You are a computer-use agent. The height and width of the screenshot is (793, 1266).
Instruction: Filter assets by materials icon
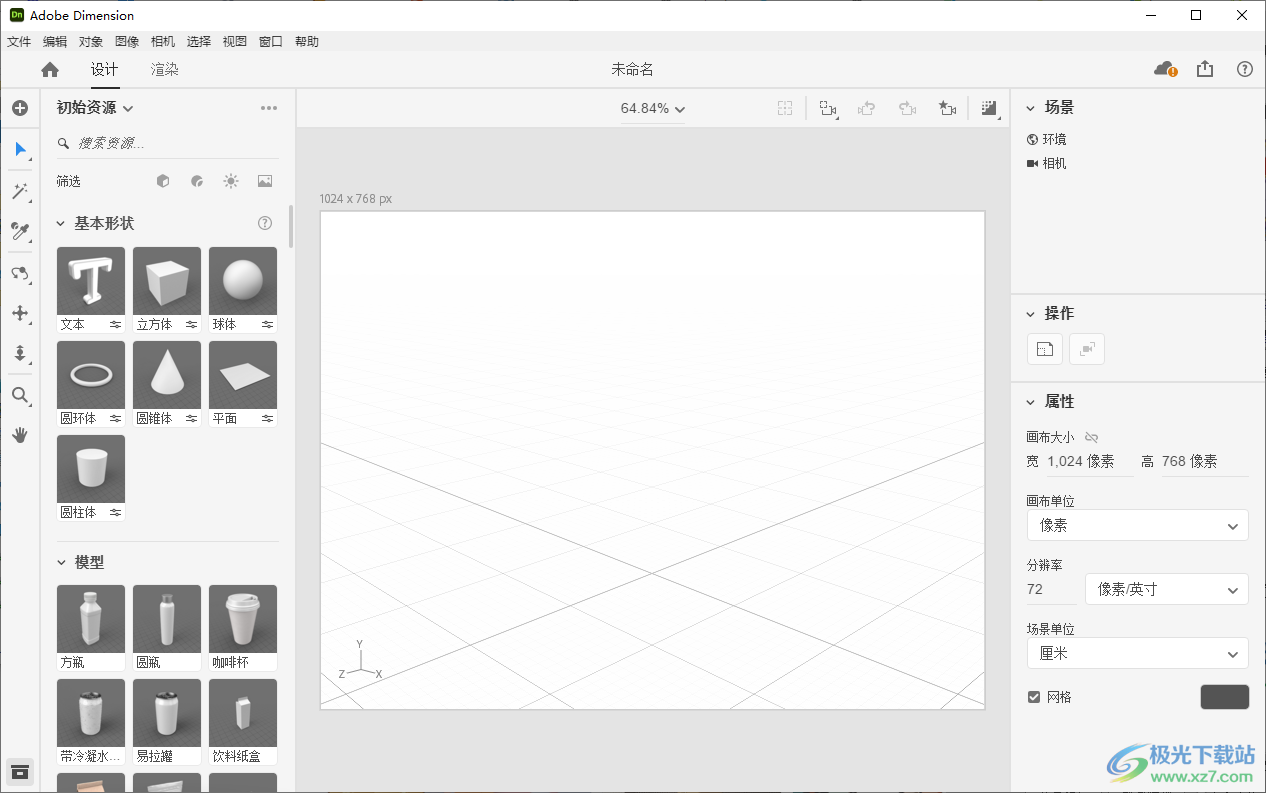(197, 181)
